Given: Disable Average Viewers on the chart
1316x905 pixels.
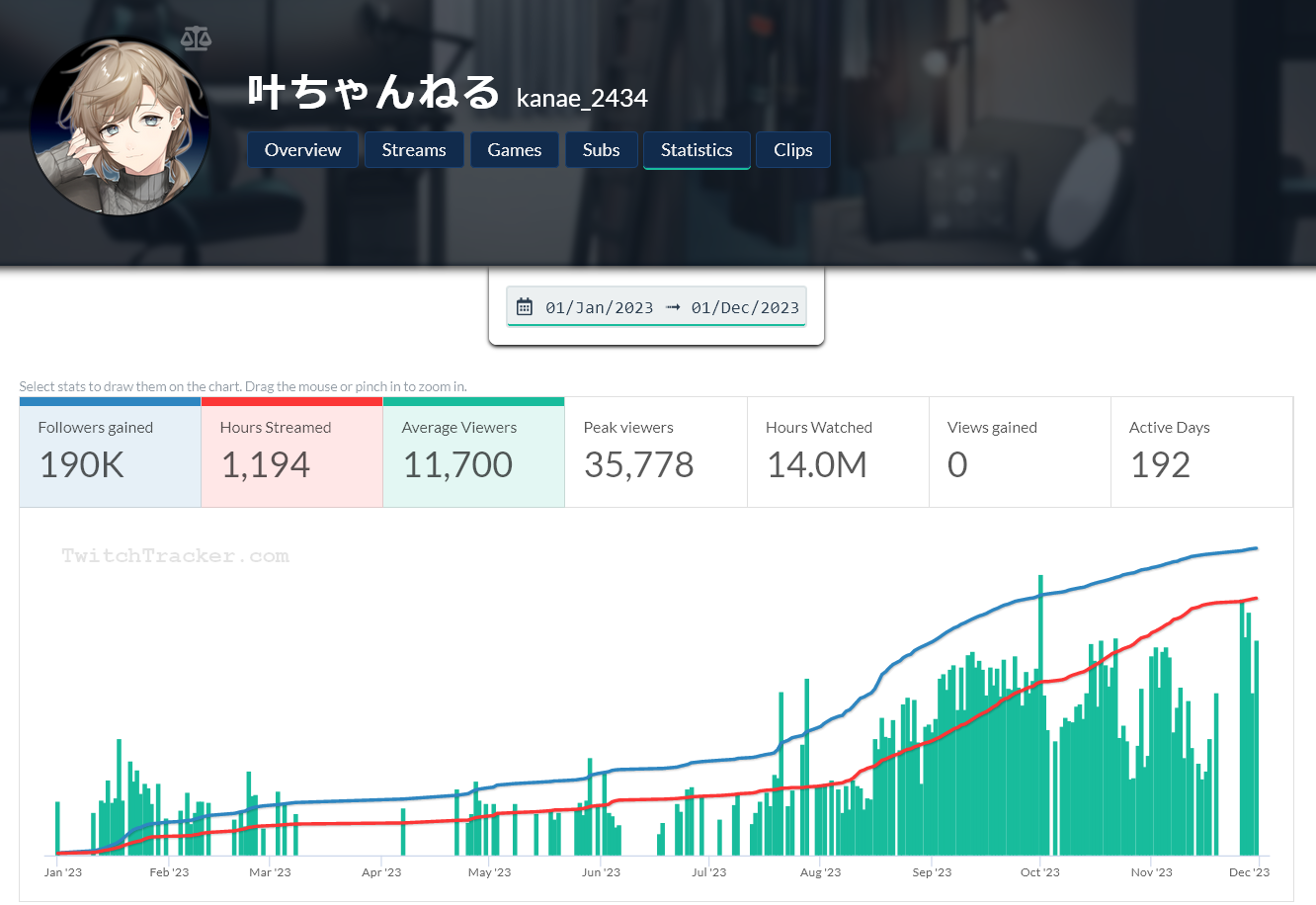Looking at the screenshot, I should pyautogui.click(x=473, y=452).
